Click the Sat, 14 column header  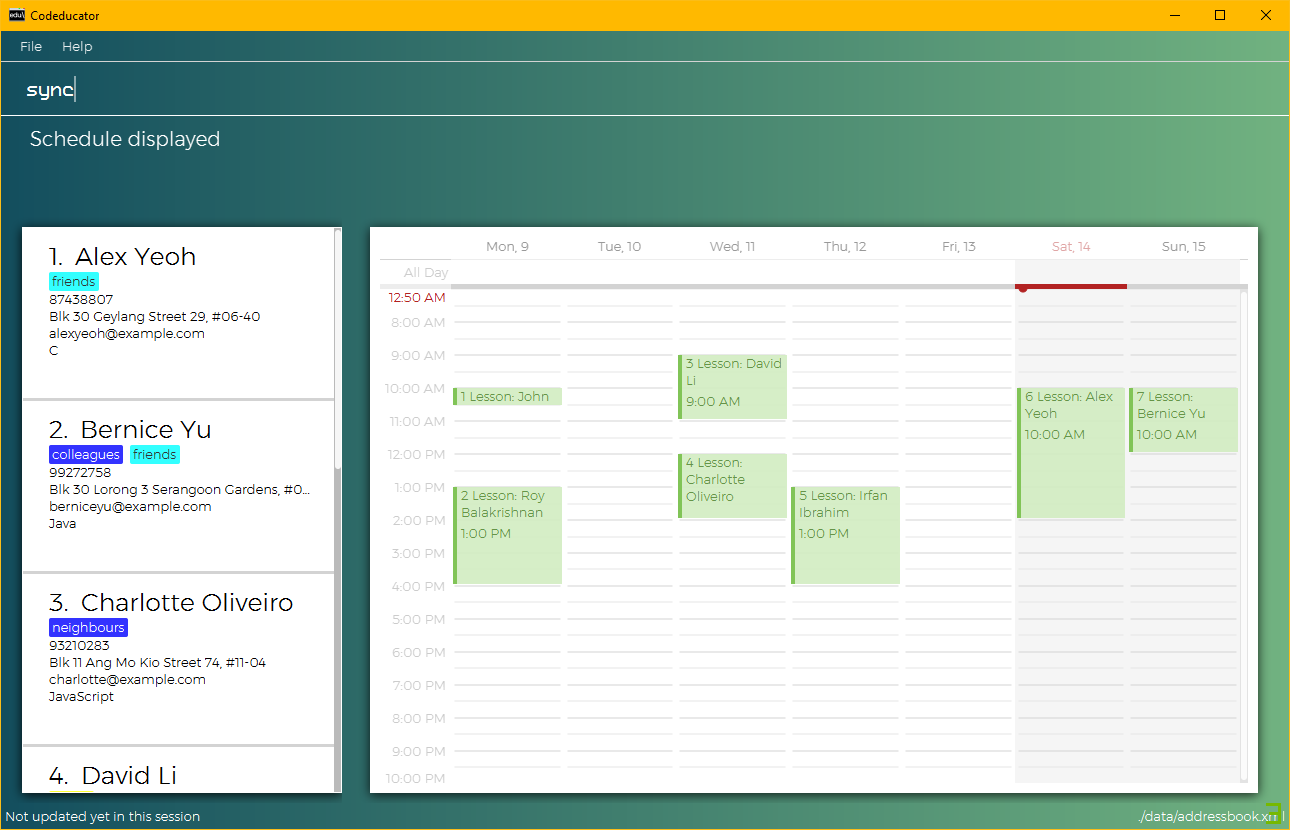(x=1071, y=246)
